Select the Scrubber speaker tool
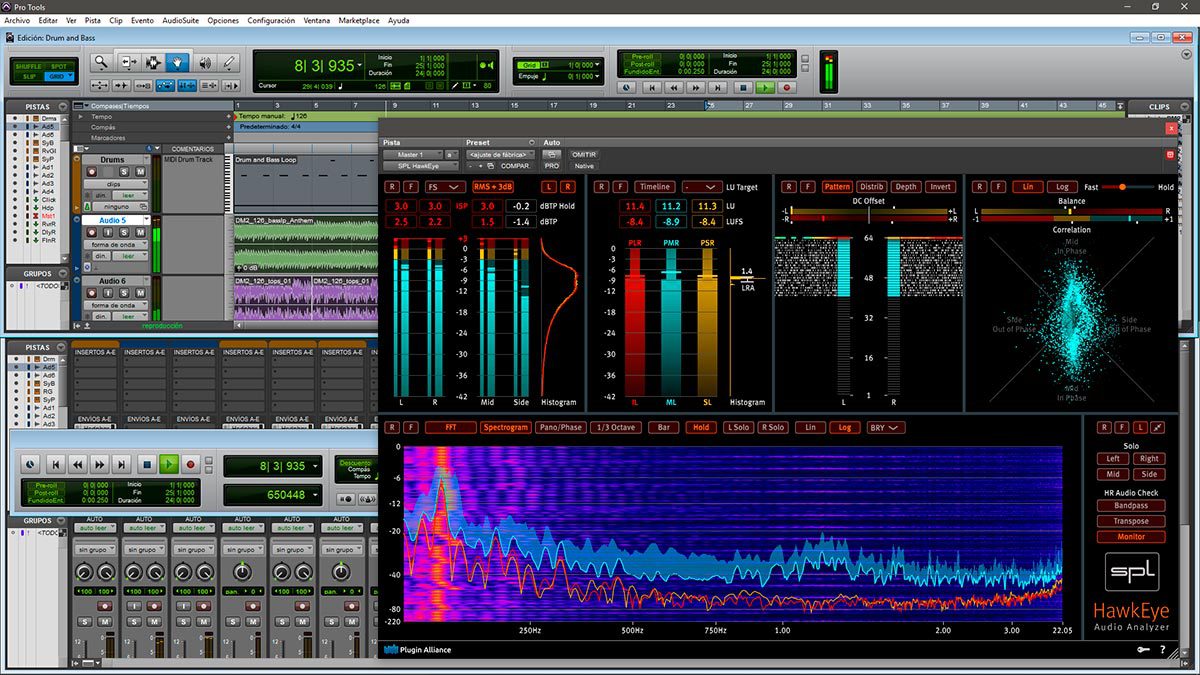Viewport: 1200px width, 675px height. coord(205,62)
